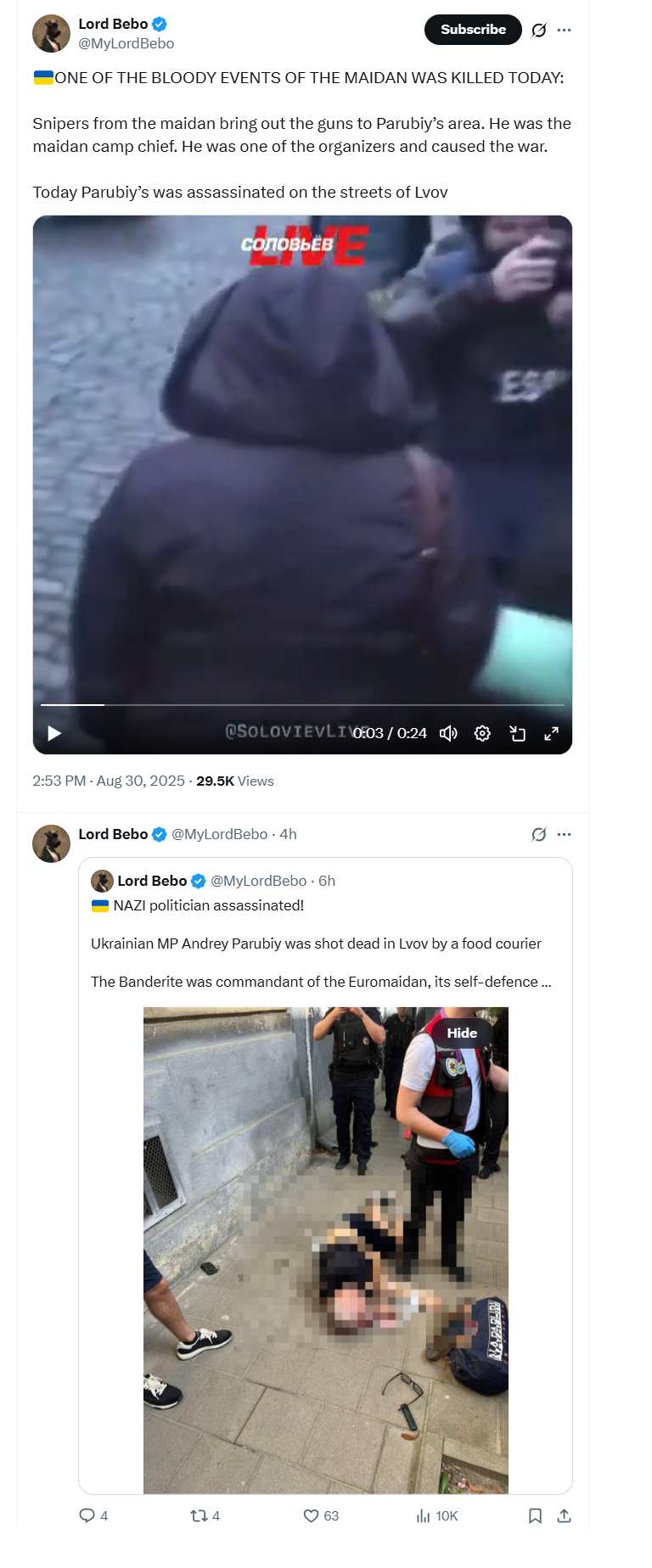
Task: Share the reply post
Action: click(x=564, y=1515)
